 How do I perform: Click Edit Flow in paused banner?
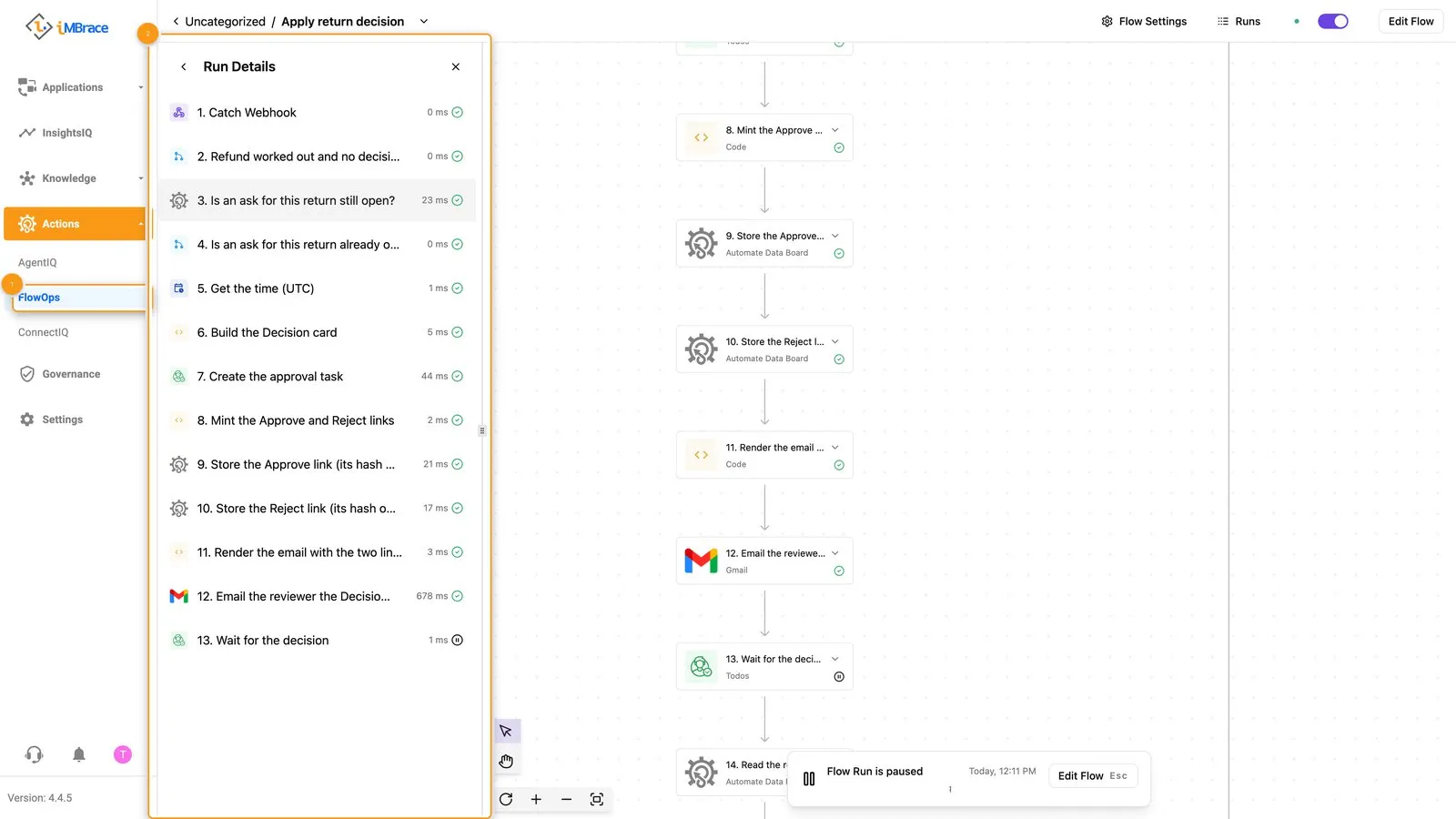1093,776
